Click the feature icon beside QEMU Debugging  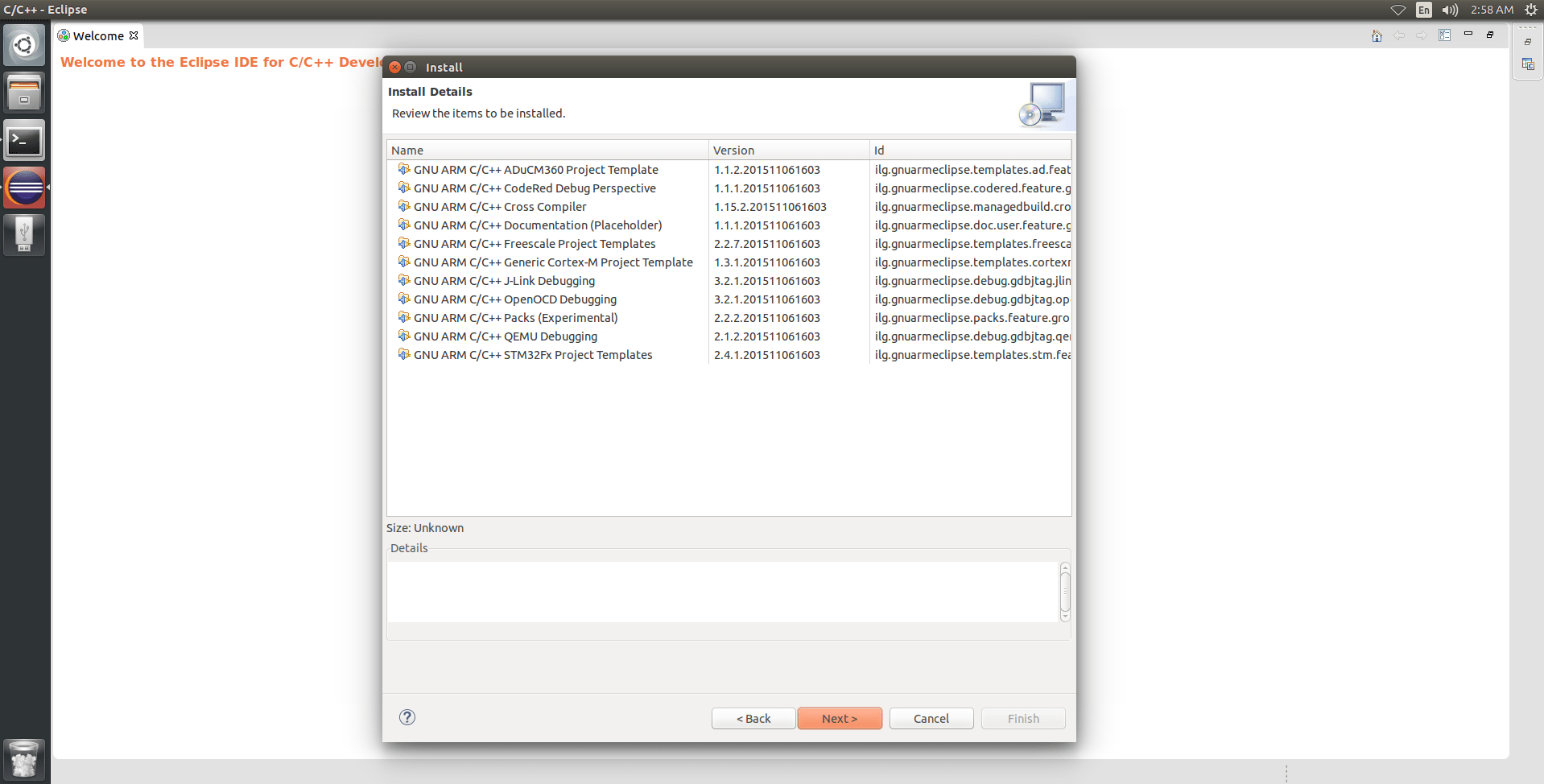[404, 336]
